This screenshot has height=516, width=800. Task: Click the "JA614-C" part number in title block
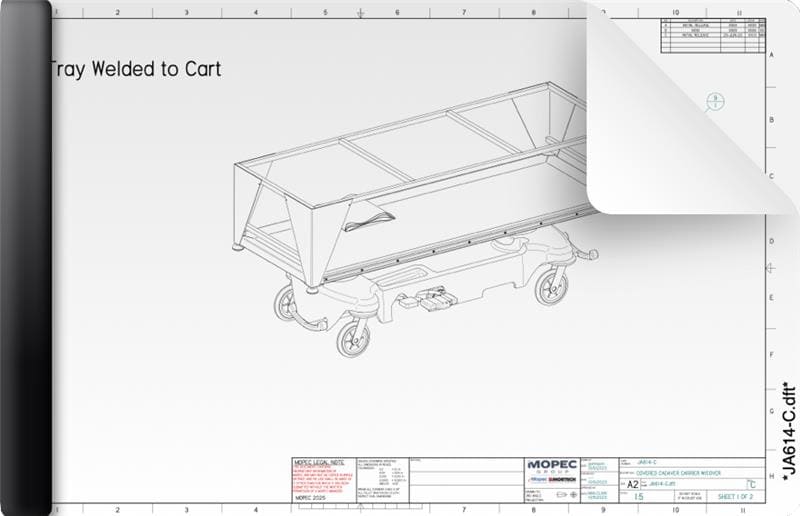pyautogui.click(x=646, y=462)
